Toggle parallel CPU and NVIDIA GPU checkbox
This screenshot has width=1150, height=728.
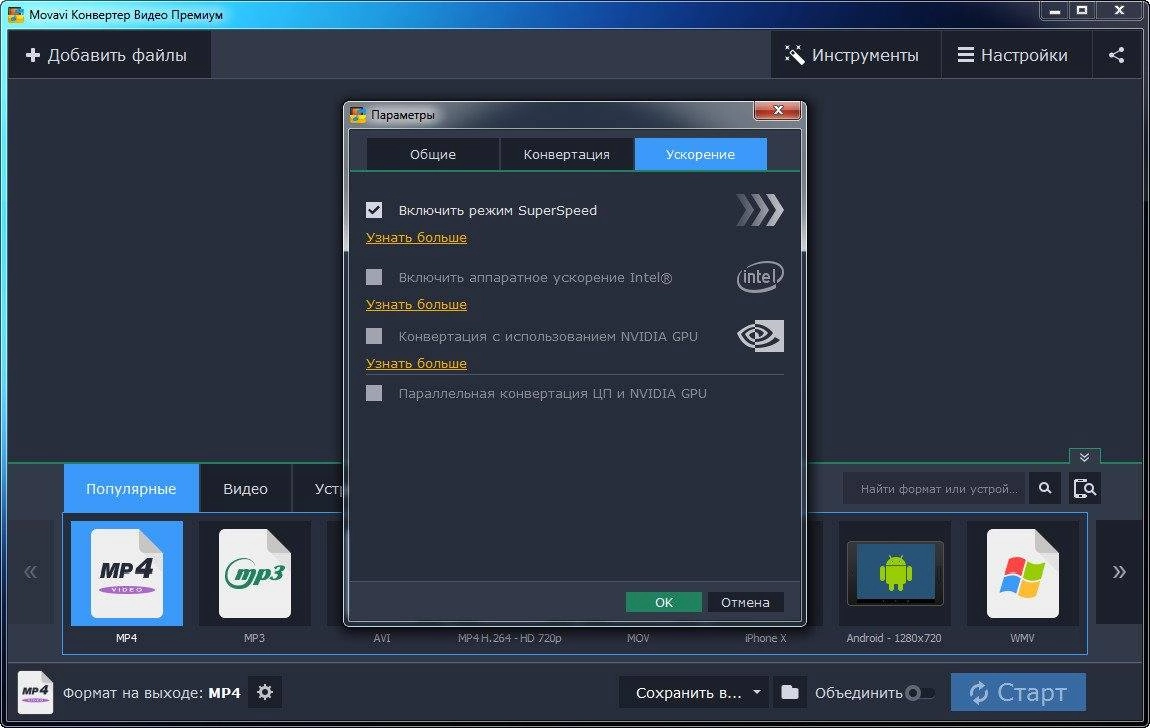point(374,393)
